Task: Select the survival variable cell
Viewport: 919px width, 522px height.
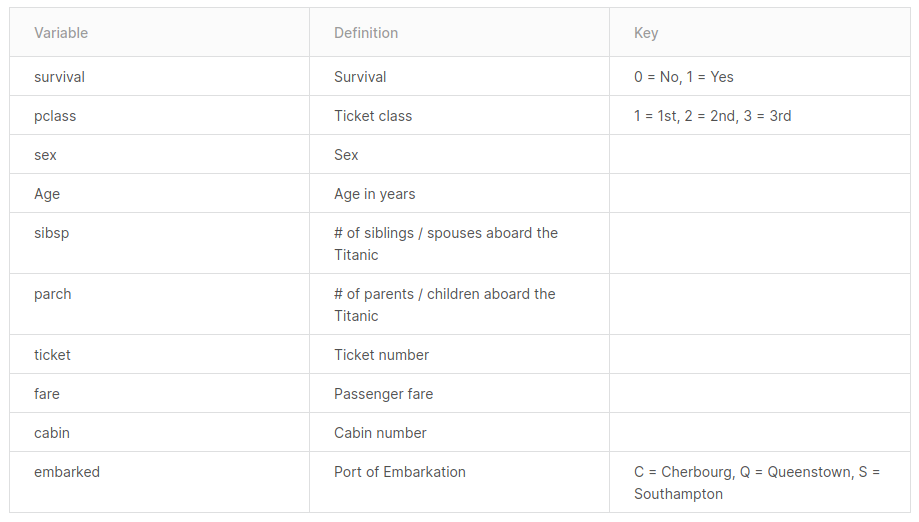Action: click(x=159, y=77)
